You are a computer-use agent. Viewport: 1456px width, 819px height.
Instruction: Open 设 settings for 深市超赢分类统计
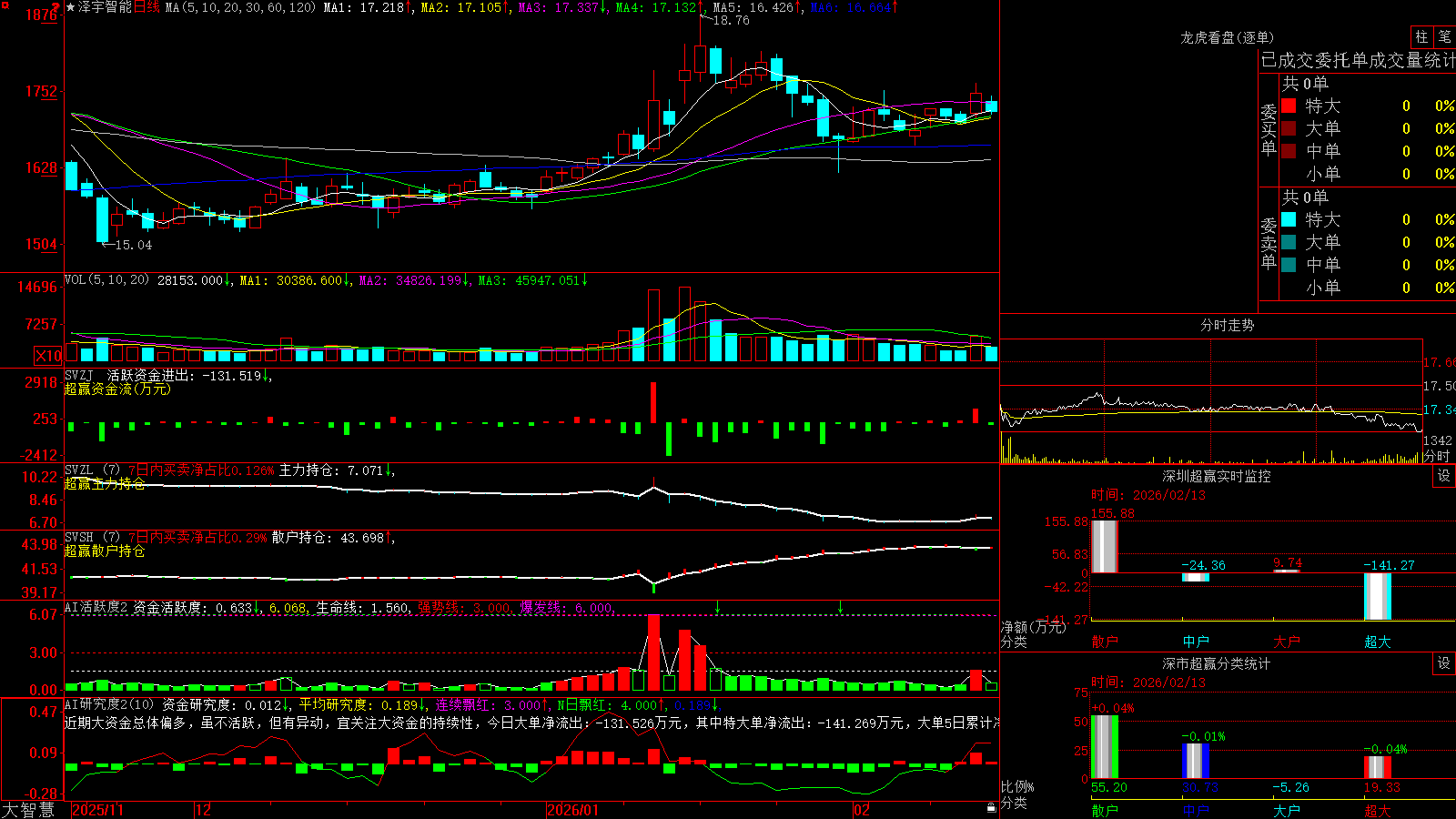(x=1444, y=663)
